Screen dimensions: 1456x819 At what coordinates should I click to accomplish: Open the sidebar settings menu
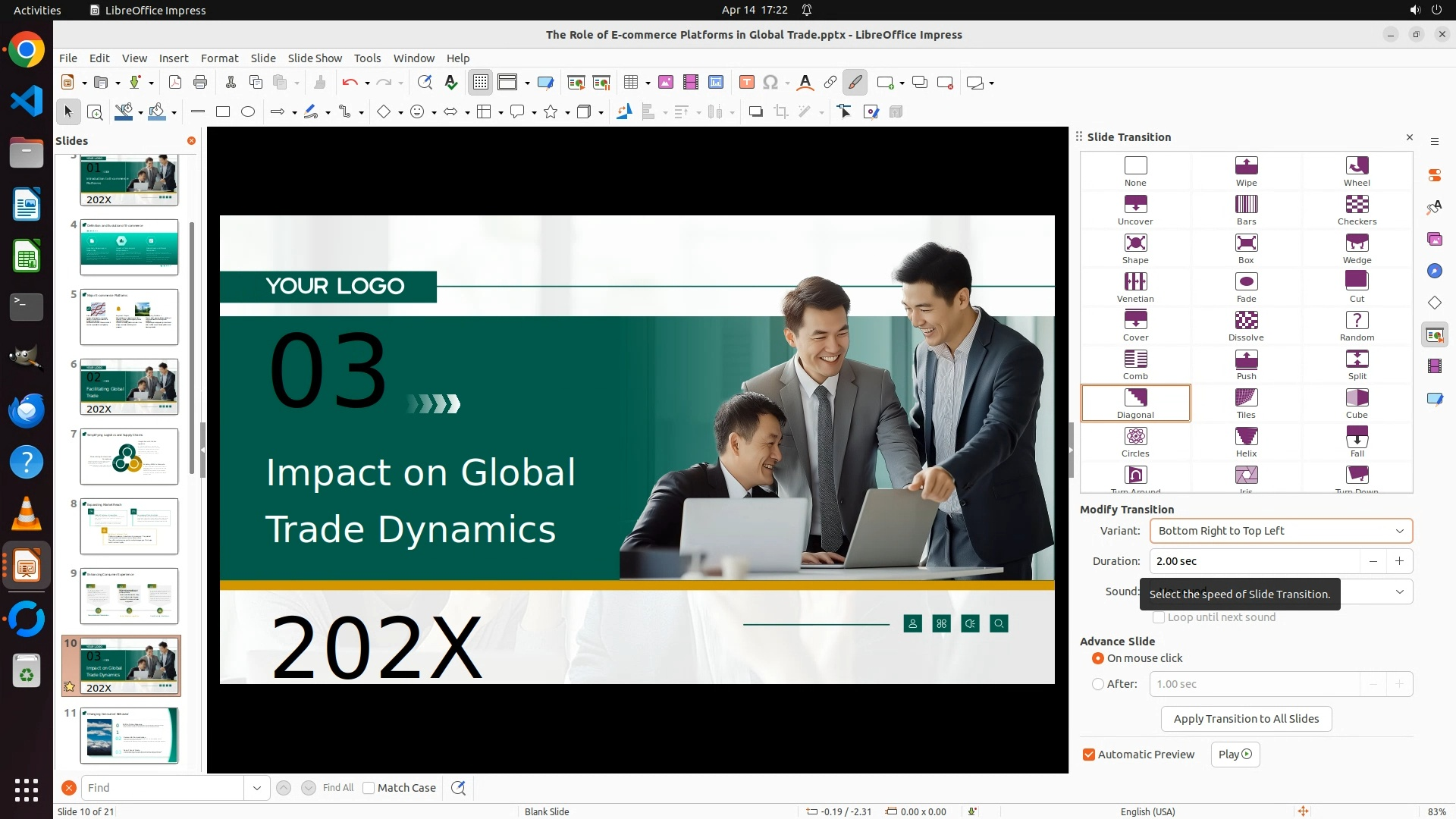(x=1435, y=142)
